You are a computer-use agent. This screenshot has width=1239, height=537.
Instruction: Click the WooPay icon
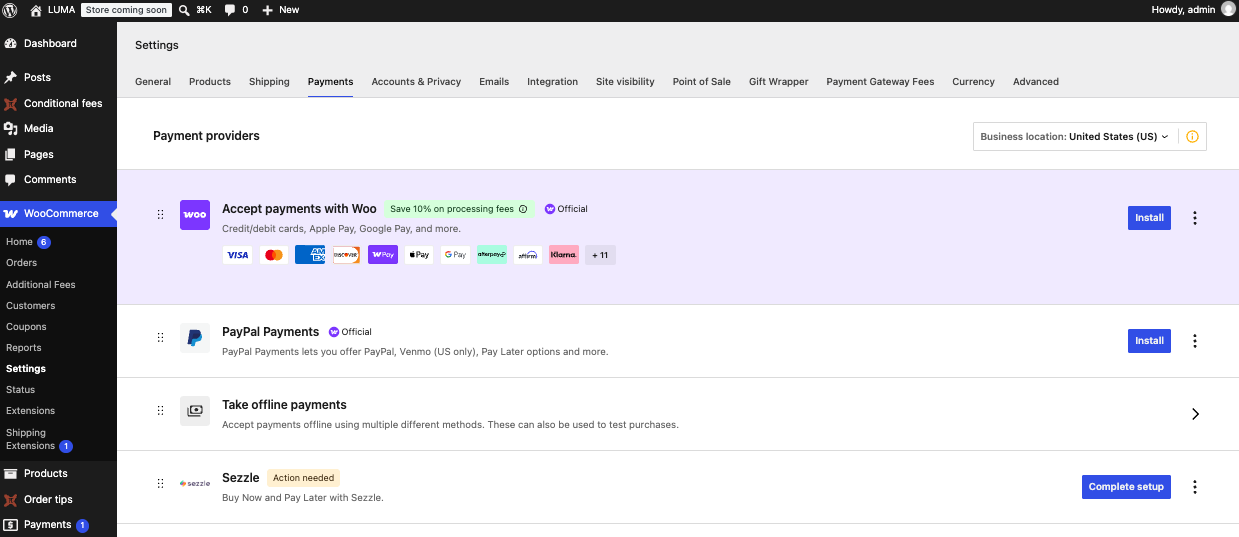383,255
